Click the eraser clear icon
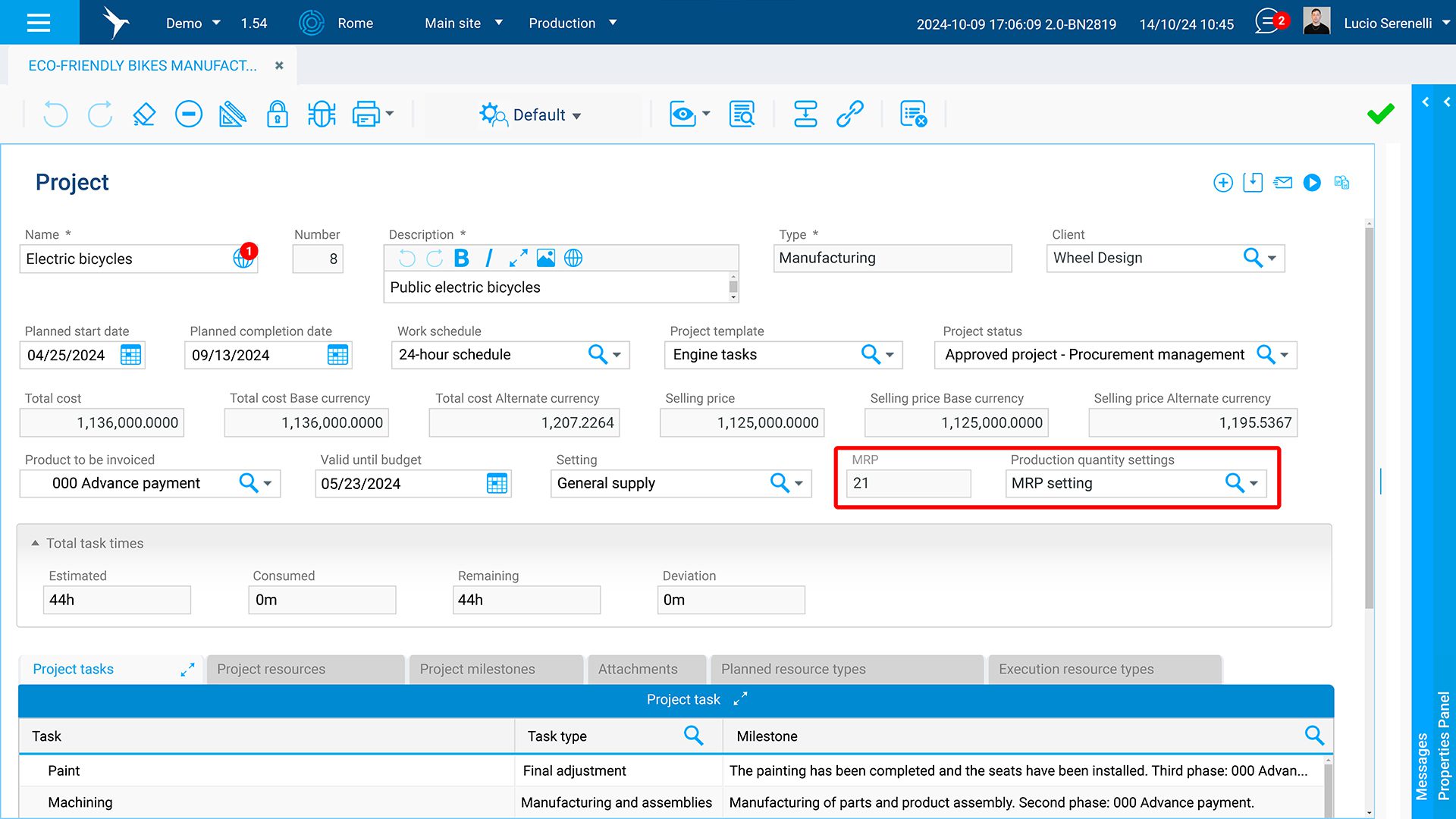The image size is (1456, 819). (144, 115)
